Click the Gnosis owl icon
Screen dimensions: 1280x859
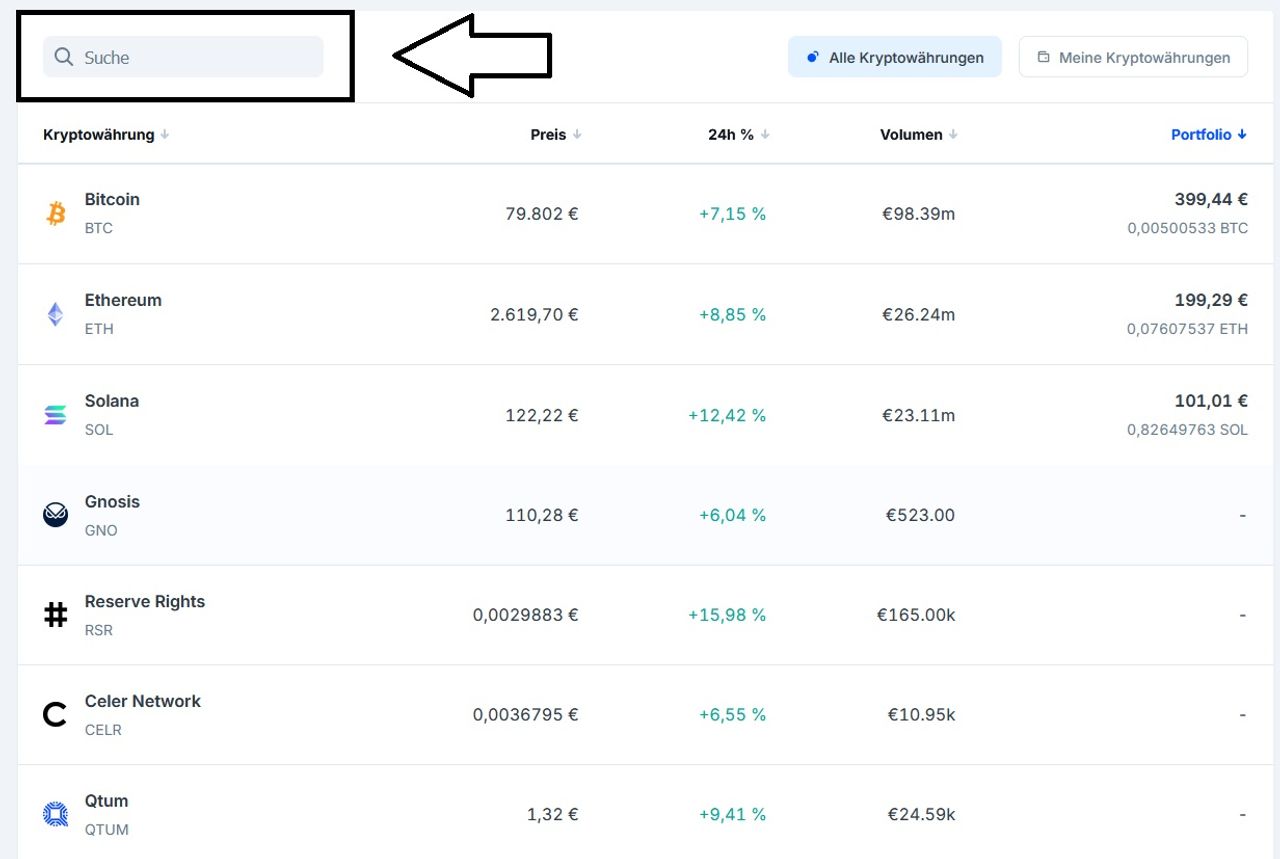(56, 515)
